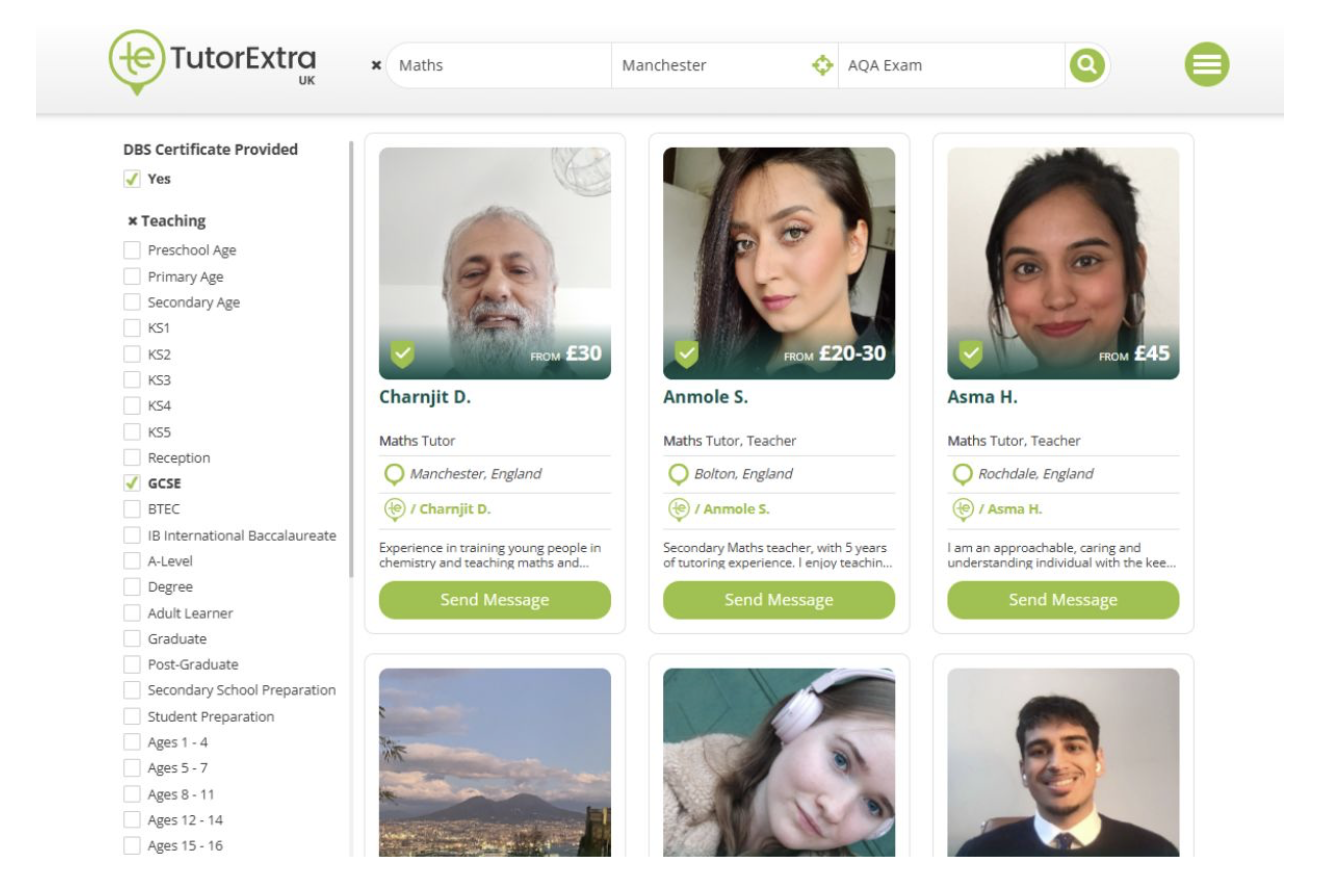This screenshot has width=1320, height=892.
Task: Click the AQA Exam search field
Action: coord(950,66)
